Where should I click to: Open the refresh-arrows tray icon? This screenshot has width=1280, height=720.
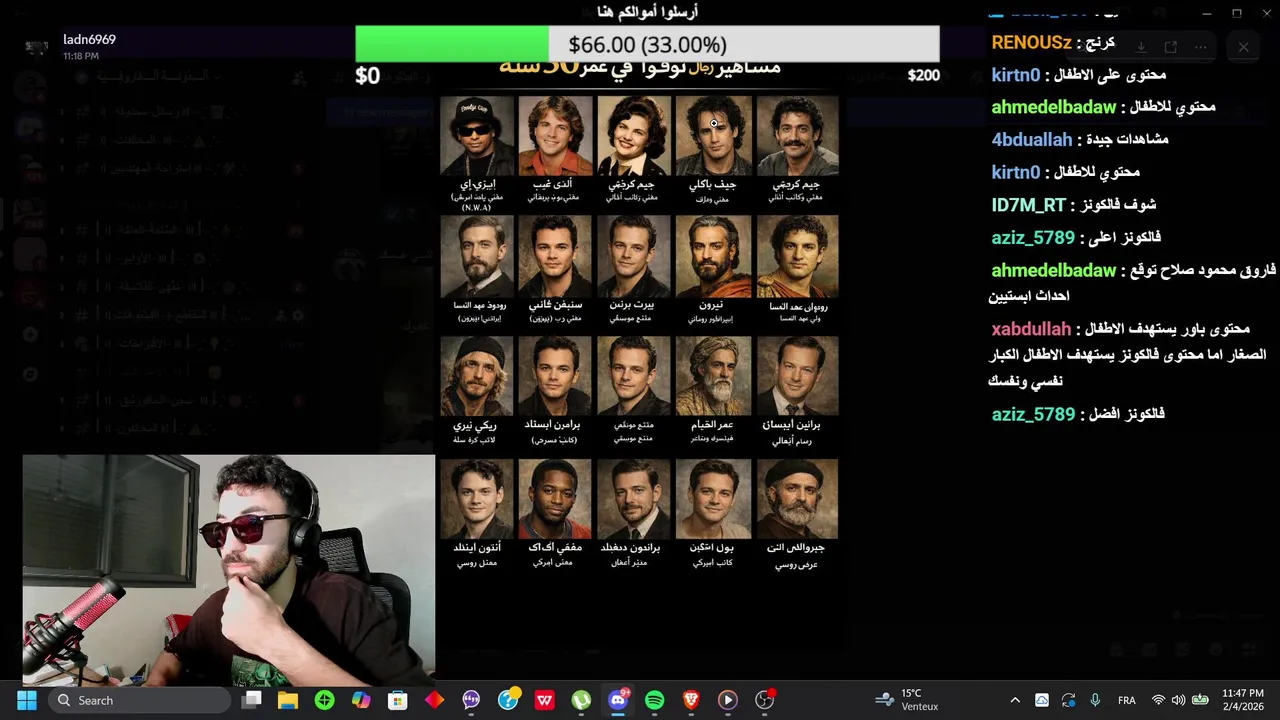(x=1069, y=700)
